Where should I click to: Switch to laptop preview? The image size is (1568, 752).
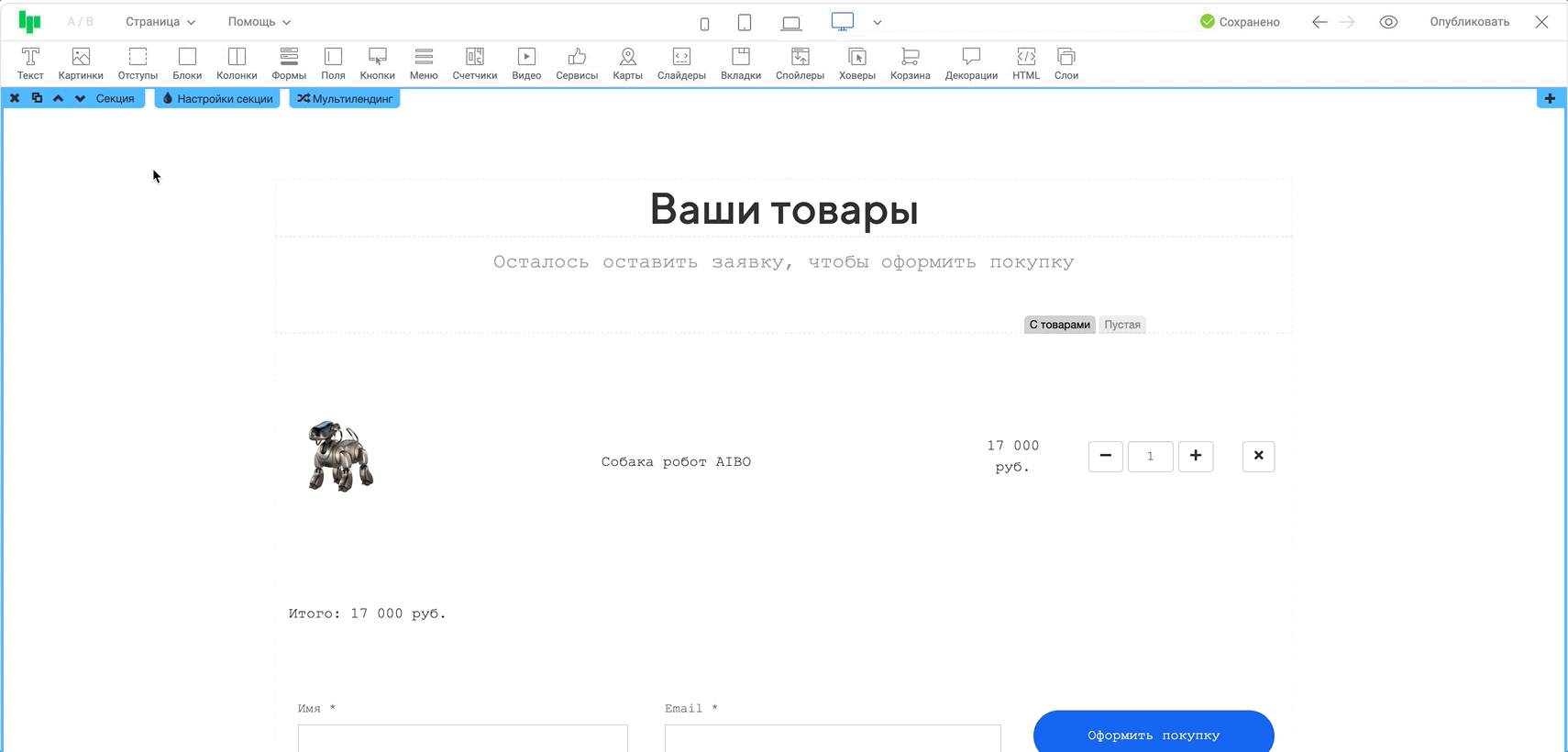791,23
